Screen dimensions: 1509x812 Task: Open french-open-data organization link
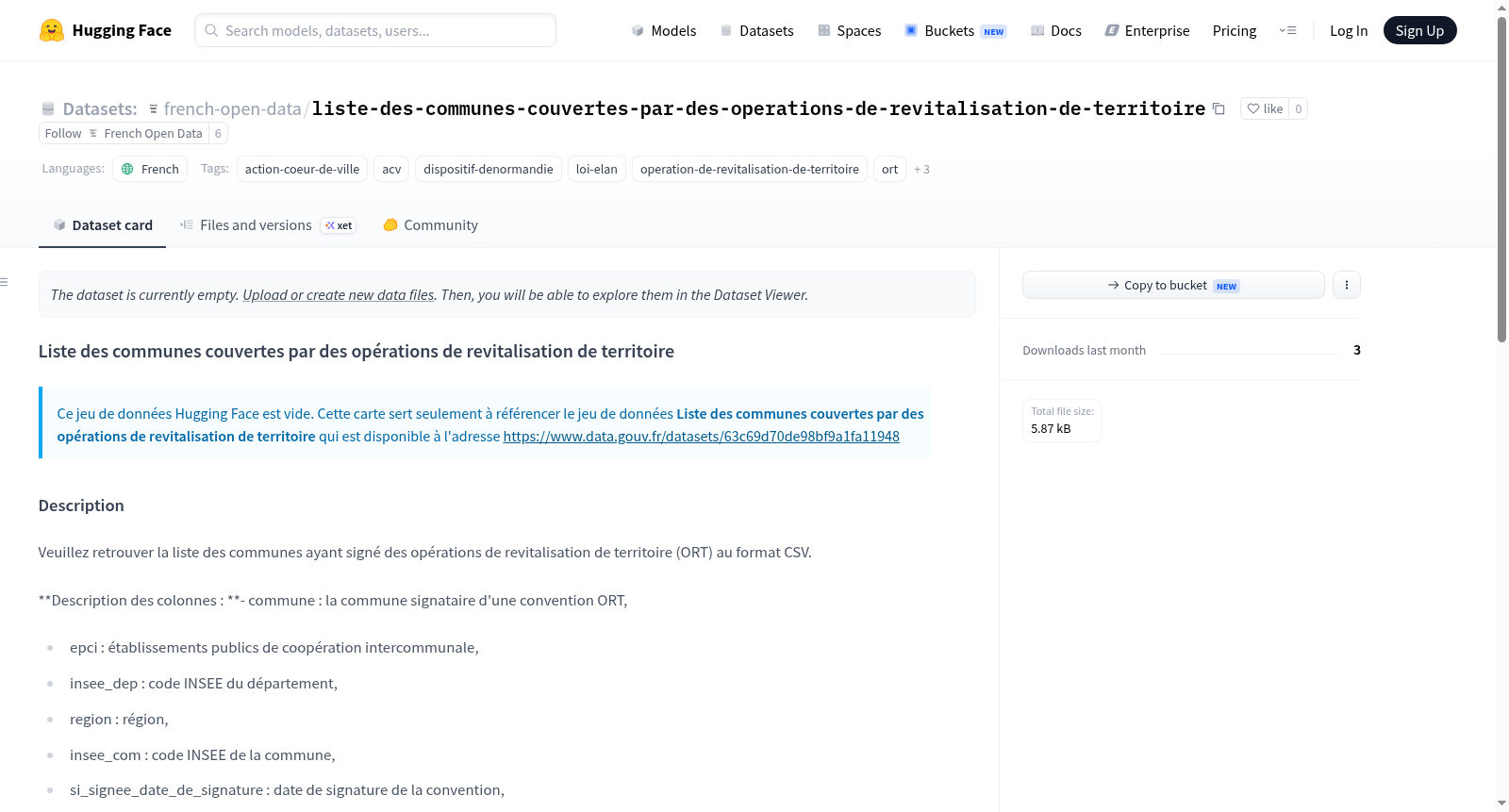tap(232, 108)
